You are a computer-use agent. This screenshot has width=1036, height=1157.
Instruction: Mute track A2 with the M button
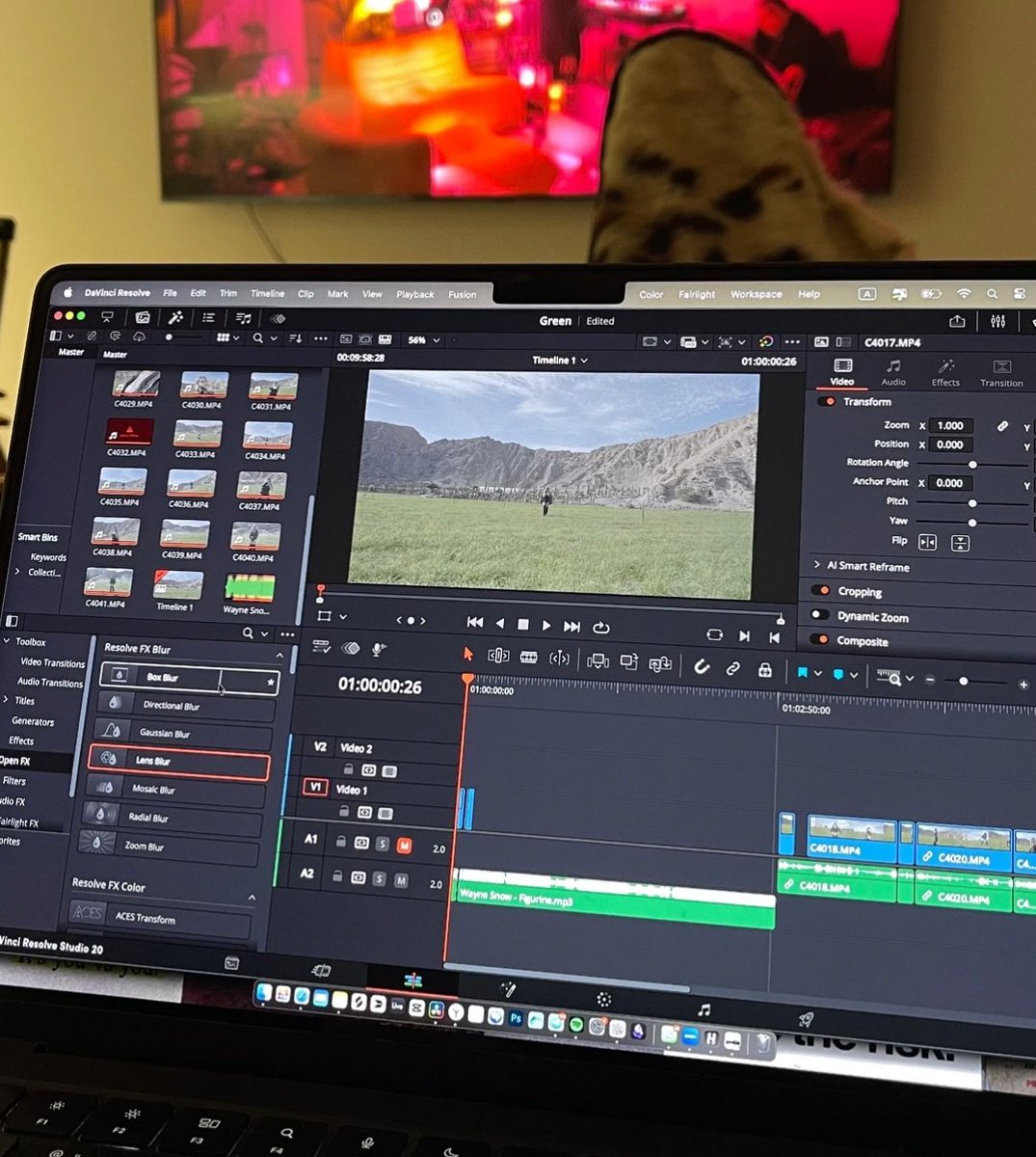click(x=401, y=880)
